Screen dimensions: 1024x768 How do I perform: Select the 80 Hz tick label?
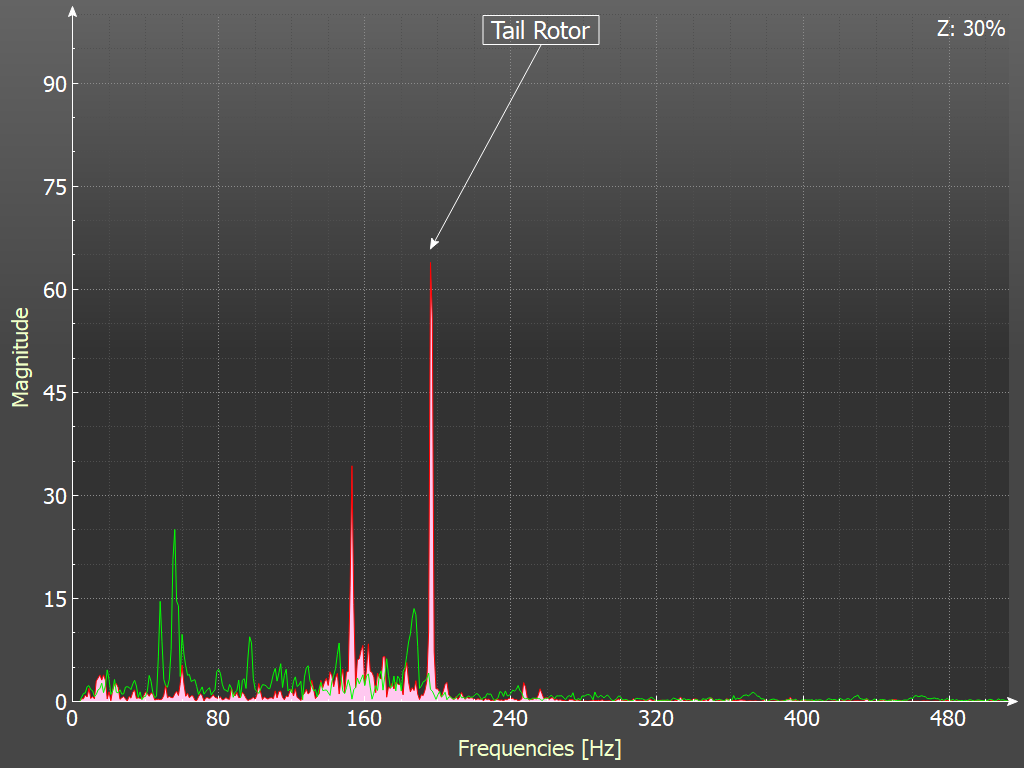tap(218, 719)
